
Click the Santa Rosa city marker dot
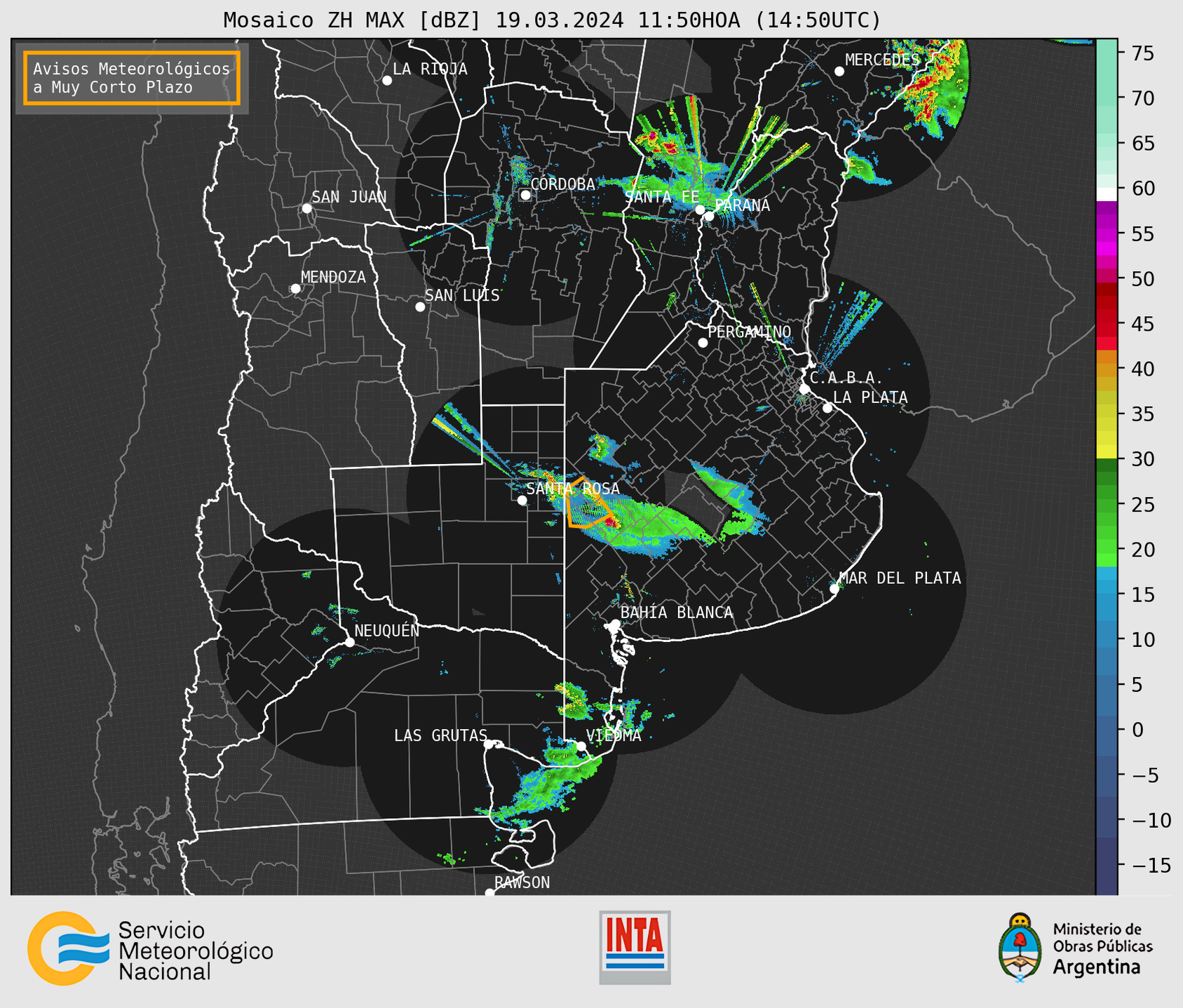(x=522, y=500)
